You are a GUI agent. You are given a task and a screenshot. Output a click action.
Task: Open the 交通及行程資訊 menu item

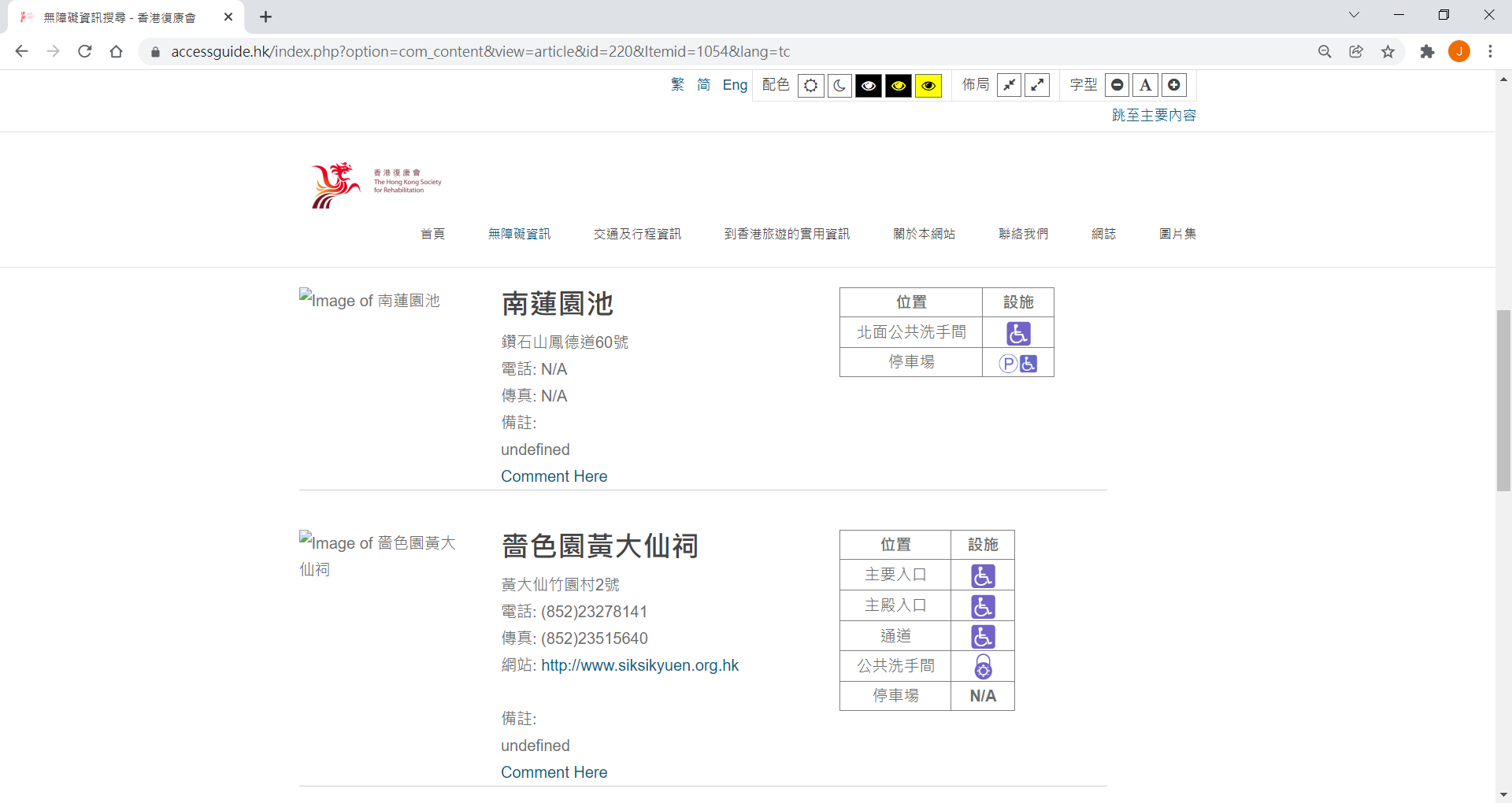coord(637,234)
